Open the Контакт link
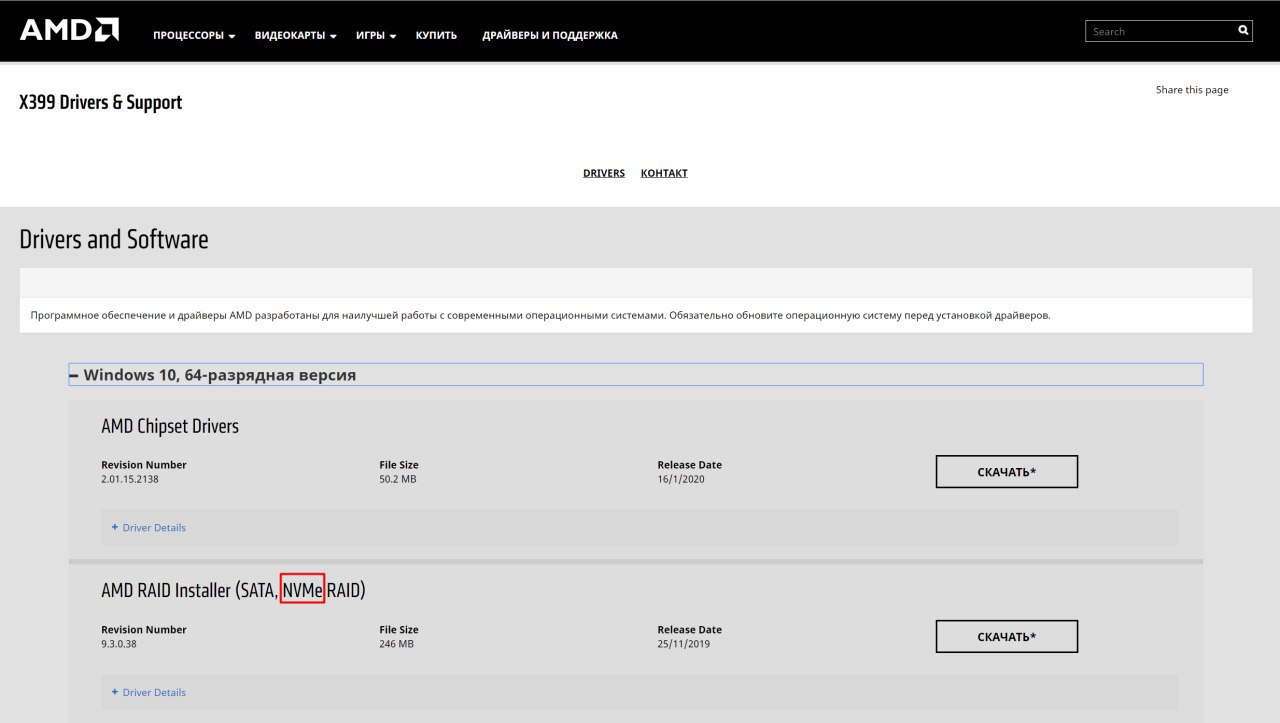The height and width of the screenshot is (723, 1280). (664, 173)
